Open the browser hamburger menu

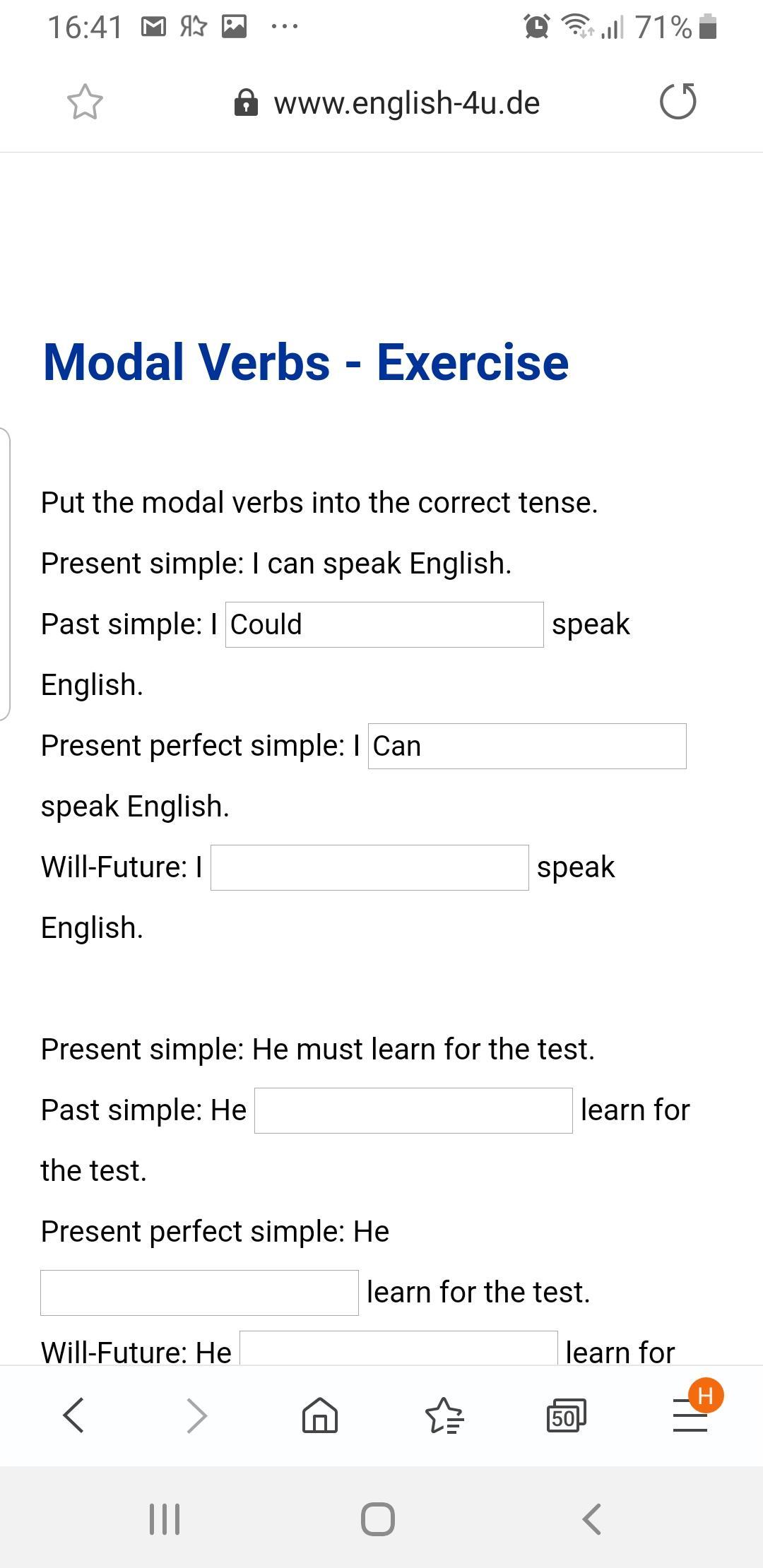pyautogui.click(x=690, y=1415)
